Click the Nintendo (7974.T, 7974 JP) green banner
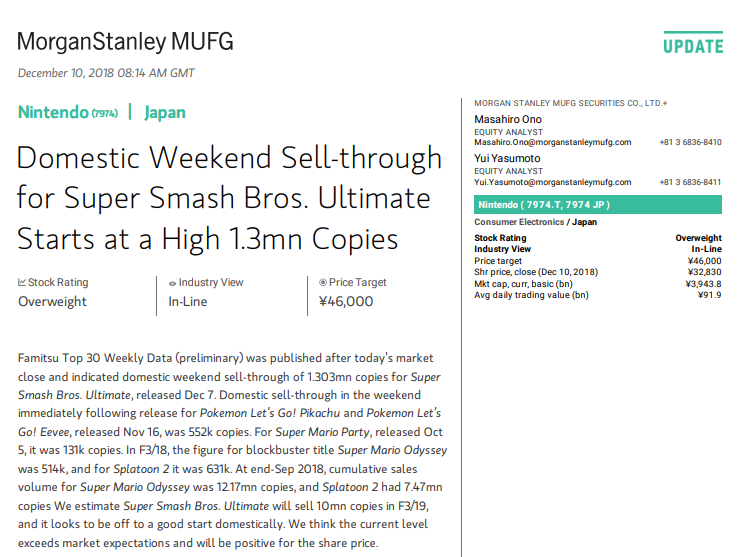This screenshot has height=557, width=754. tap(598, 204)
